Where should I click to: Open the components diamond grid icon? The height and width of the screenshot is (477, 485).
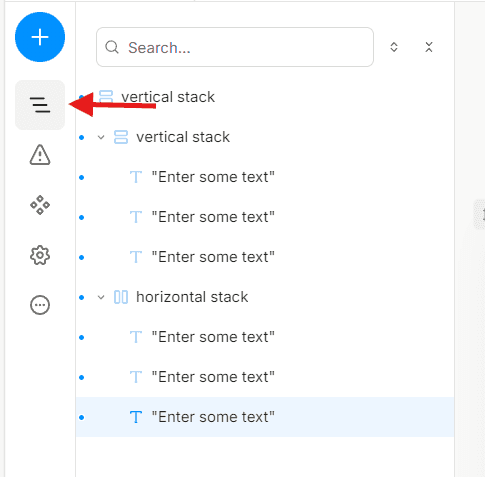pos(40,205)
